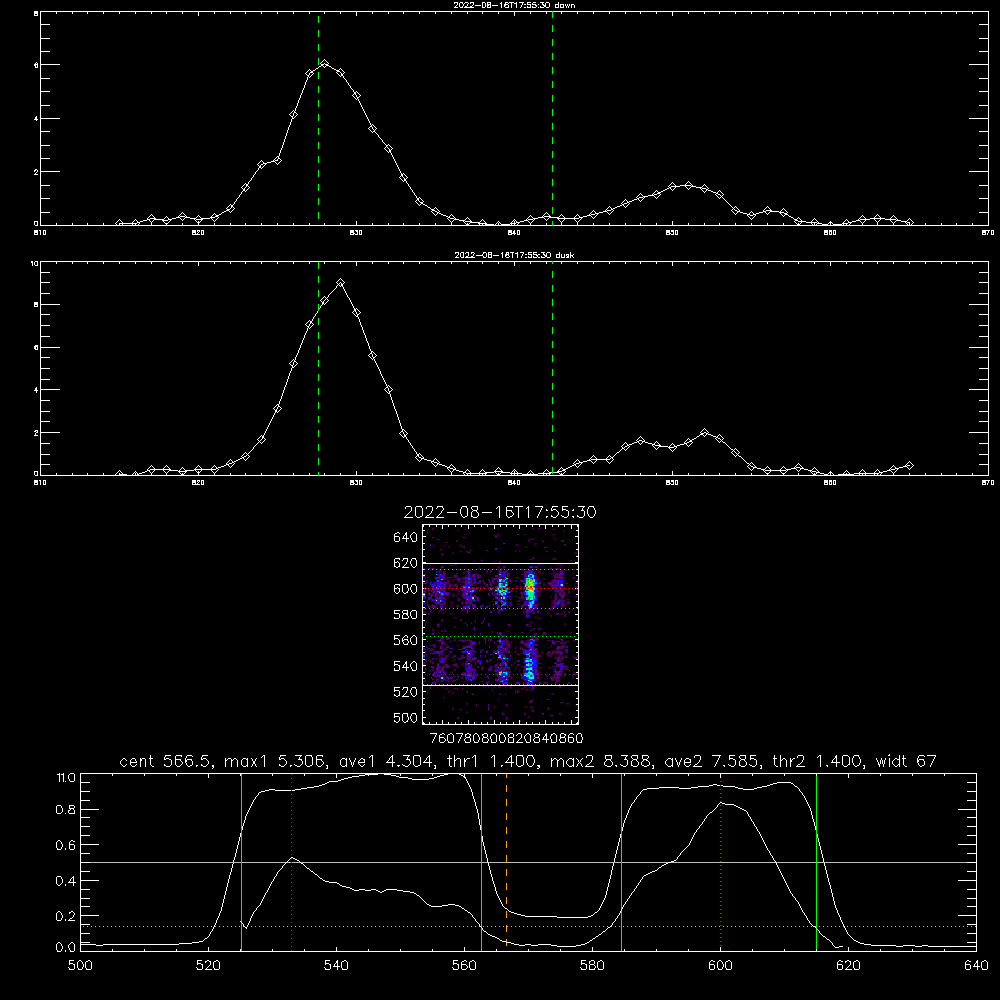Screen dimensions: 1000x1000
Task: Click the horizontal 0.5 line in bottom plot
Action: click(x=529, y=862)
